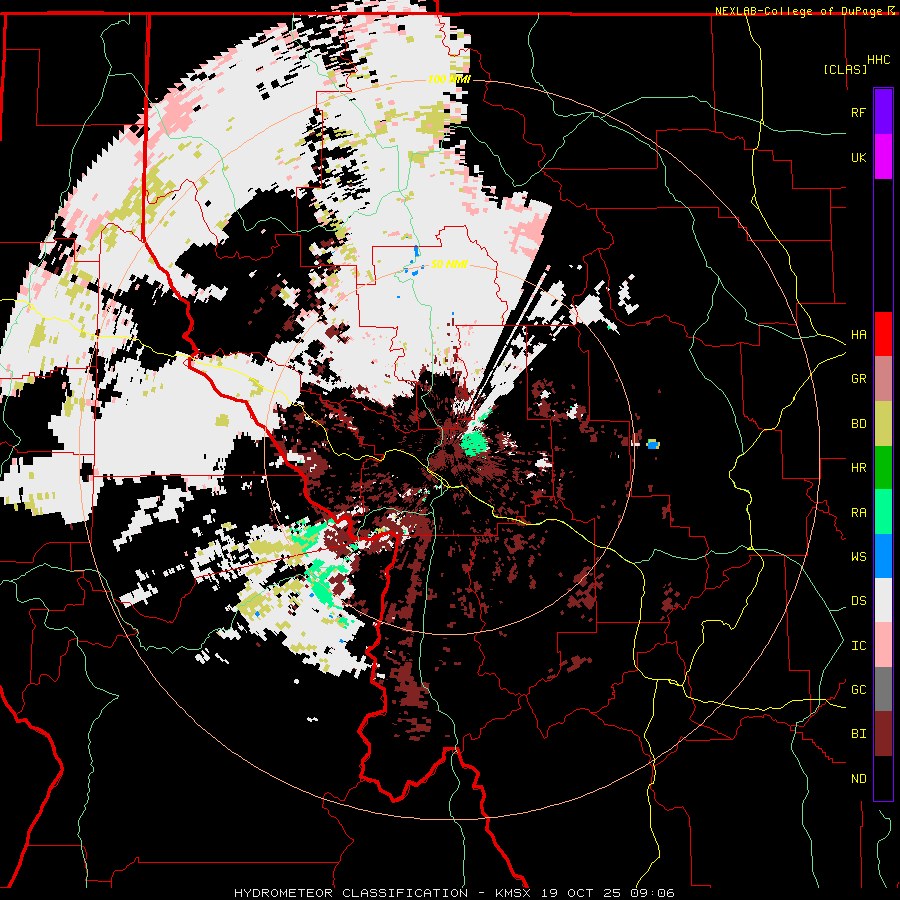Click the ND legend label
Viewport: 900px width, 900px height.
pos(858,779)
